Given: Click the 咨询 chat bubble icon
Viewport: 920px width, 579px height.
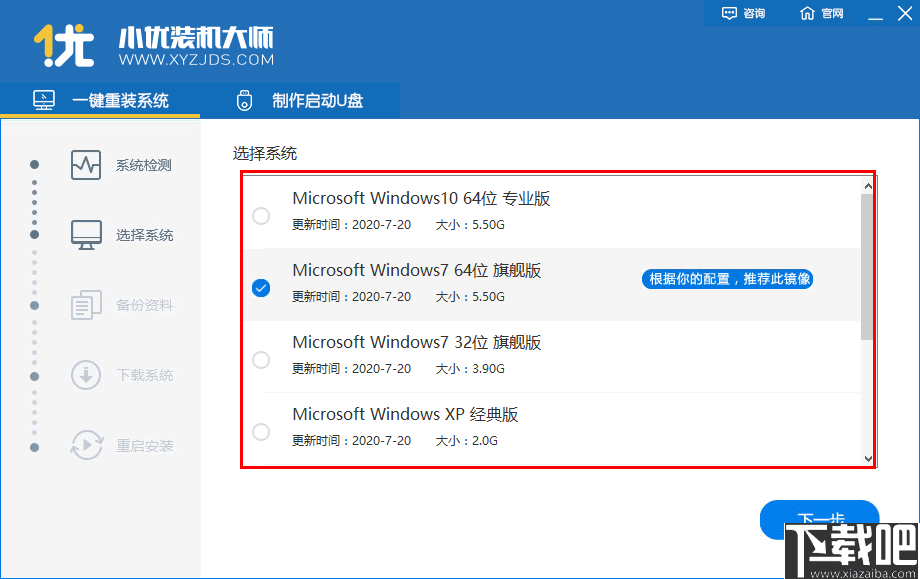Looking at the screenshot, I should click(729, 13).
